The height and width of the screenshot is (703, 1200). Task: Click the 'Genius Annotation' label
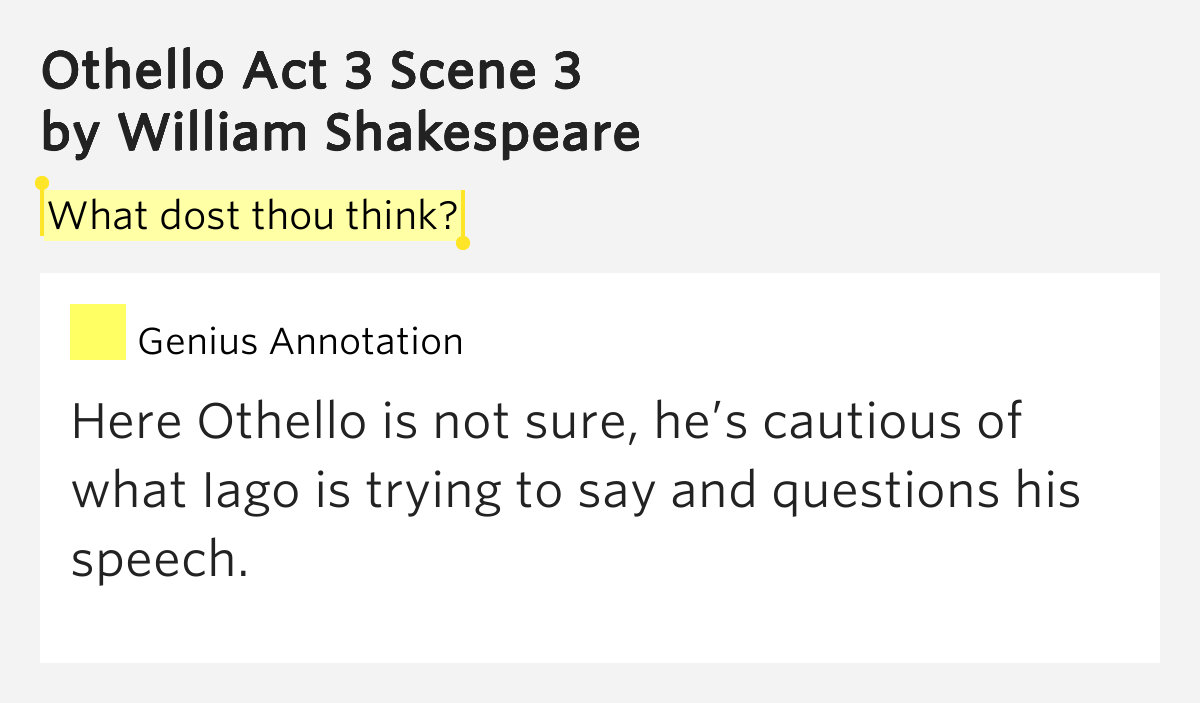tap(301, 342)
